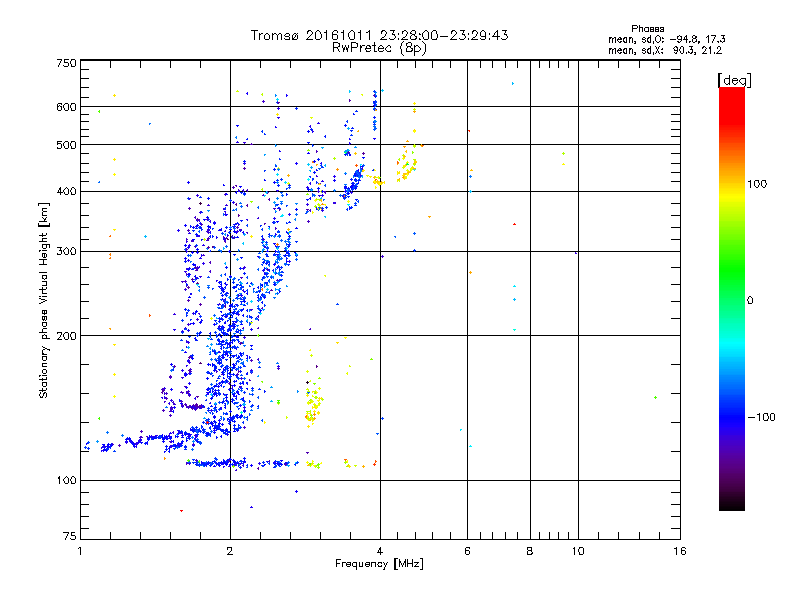Click the x-axis tick label '4'
This screenshot has height=600, width=800.
(x=380, y=551)
